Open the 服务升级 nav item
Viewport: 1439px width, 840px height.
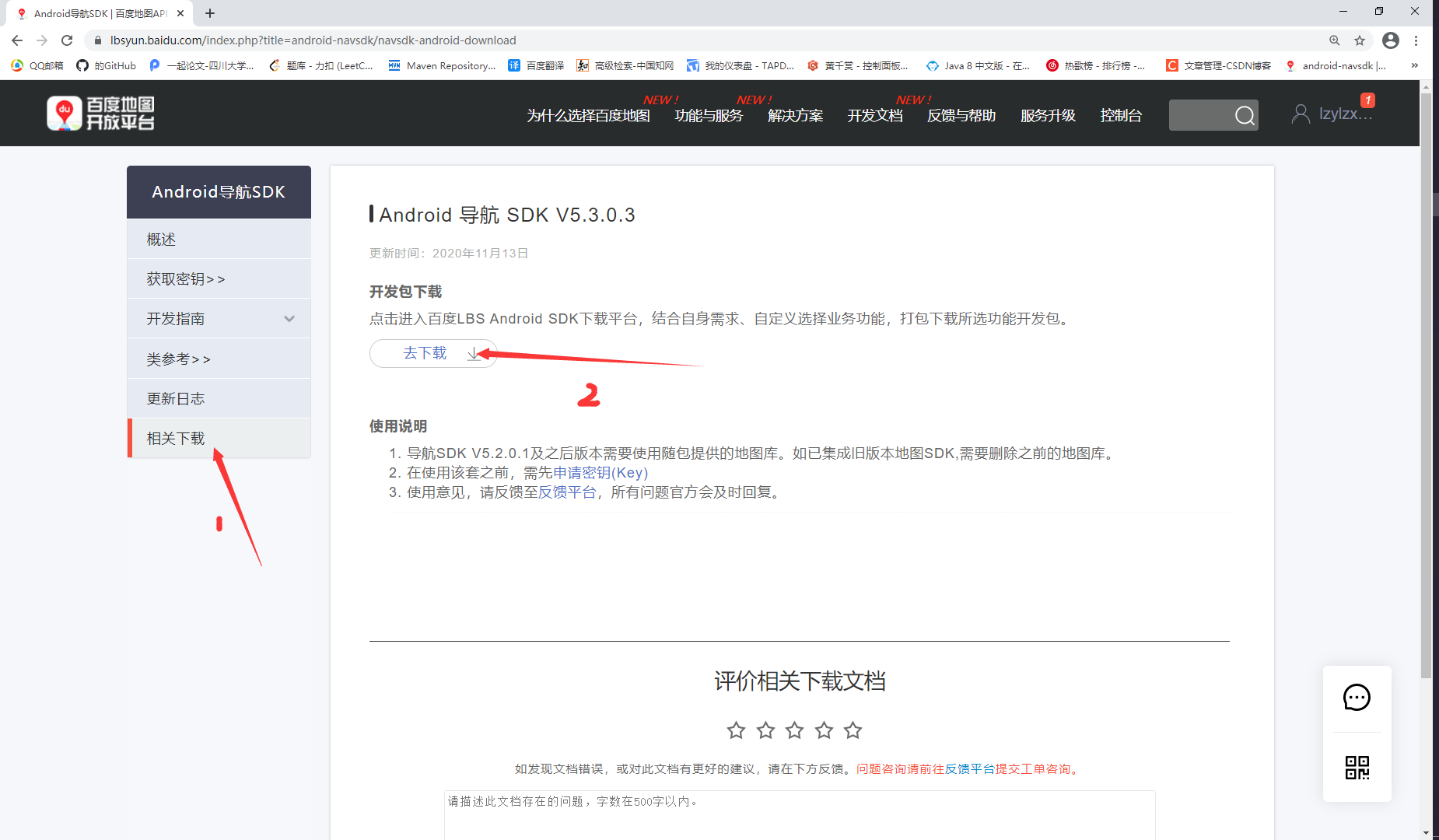click(x=1048, y=116)
